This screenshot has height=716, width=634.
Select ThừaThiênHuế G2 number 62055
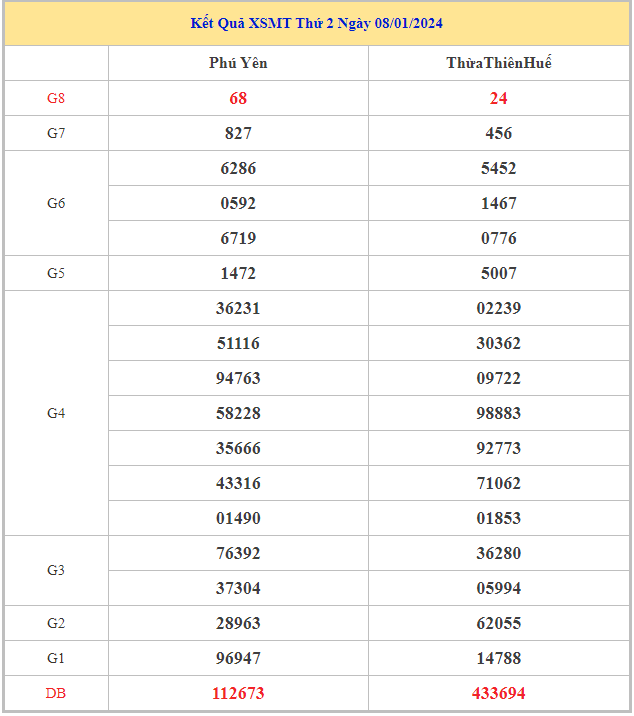[498, 623]
